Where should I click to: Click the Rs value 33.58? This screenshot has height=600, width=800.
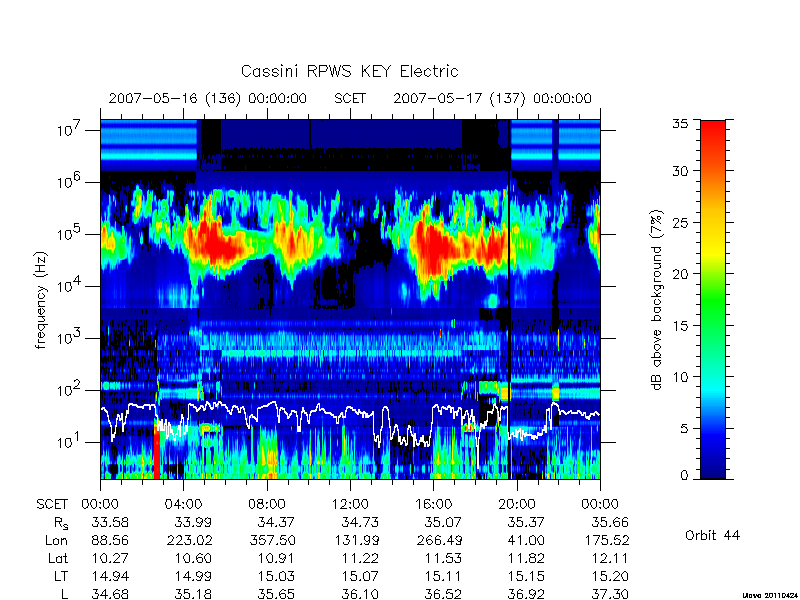(x=110, y=522)
